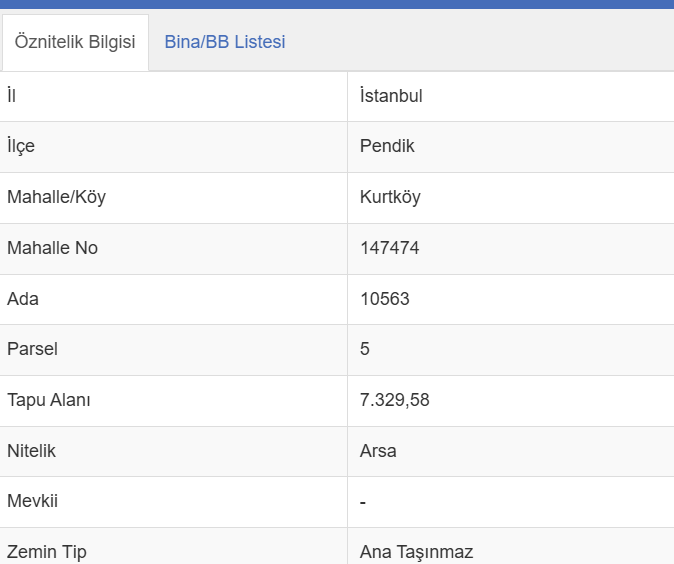
Task: Click Tapu Alanı value 7.329,58
Action: point(395,400)
